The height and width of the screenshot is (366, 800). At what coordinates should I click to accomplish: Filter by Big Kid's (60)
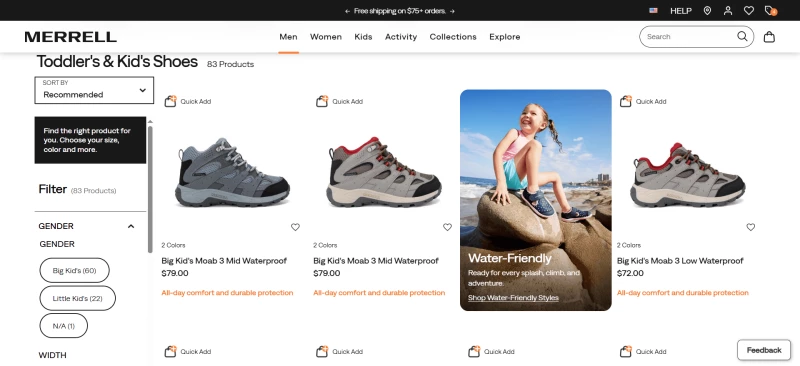[x=74, y=271]
